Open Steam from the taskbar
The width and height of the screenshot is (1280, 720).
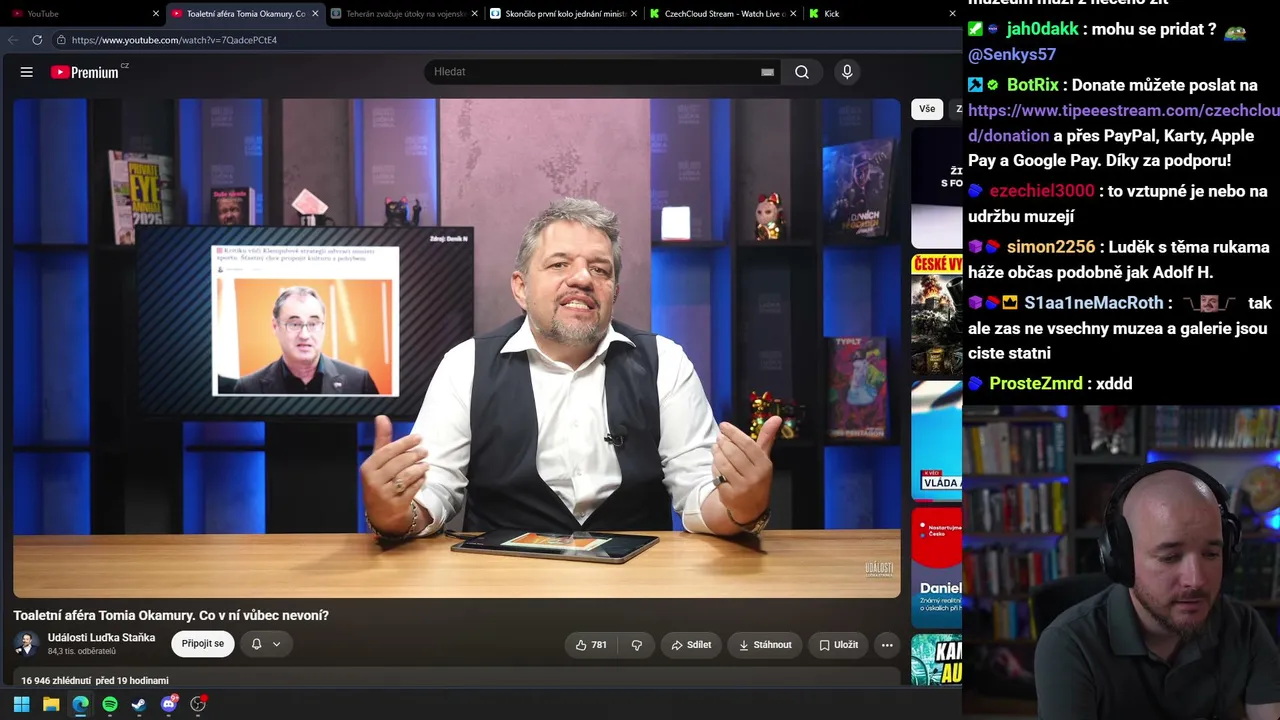pyautogui.click(x=139, y=704)
